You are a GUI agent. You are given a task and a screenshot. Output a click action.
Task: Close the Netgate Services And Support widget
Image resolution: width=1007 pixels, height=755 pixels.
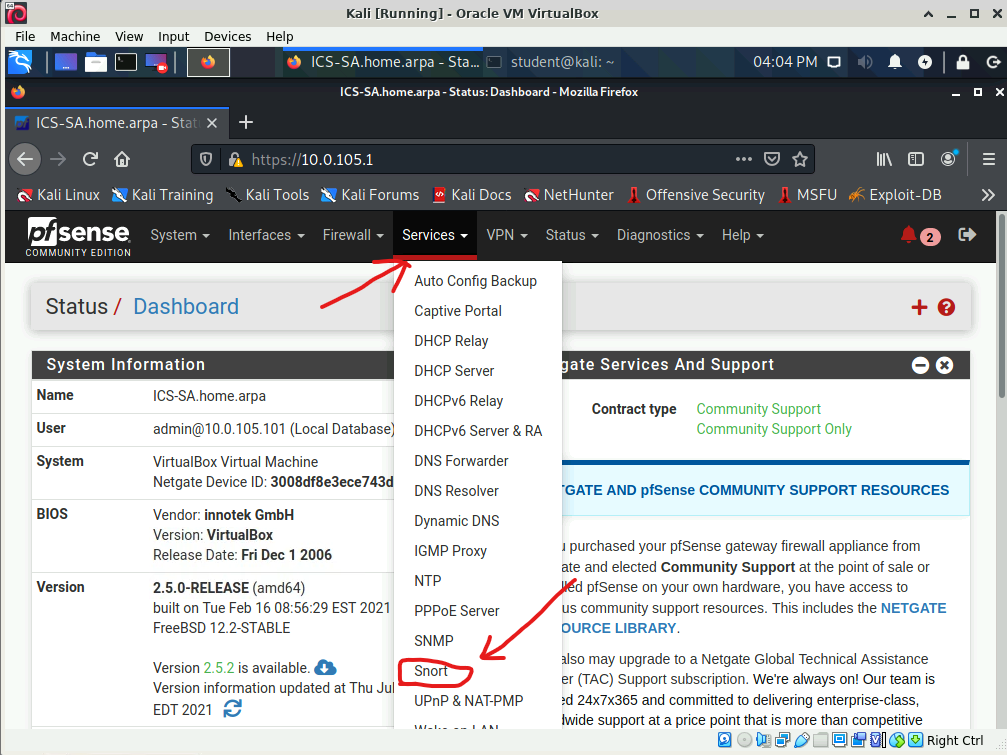[x=944, y=365]
